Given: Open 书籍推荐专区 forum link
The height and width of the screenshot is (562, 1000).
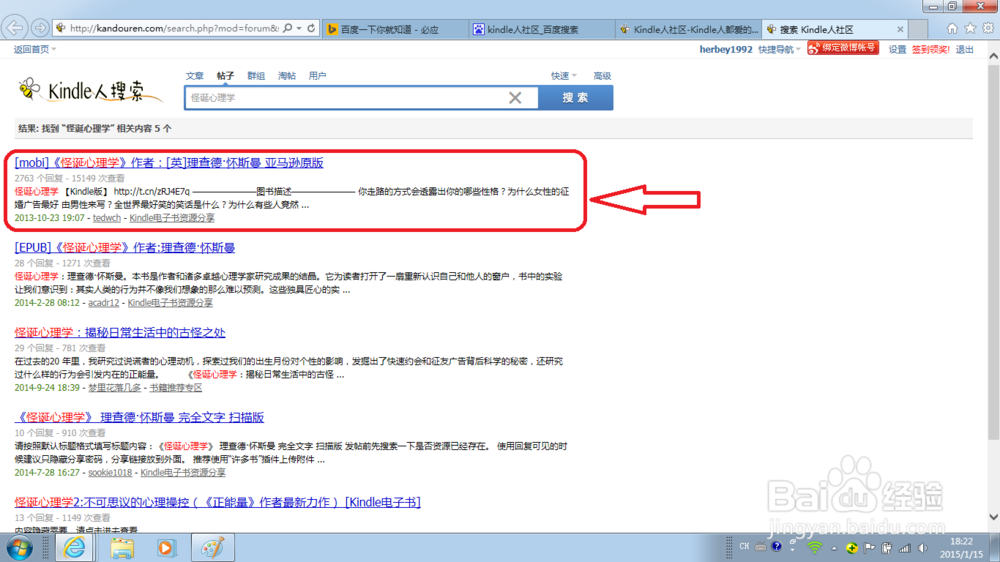Looking at the screenshot, I should tap(175, 388).
